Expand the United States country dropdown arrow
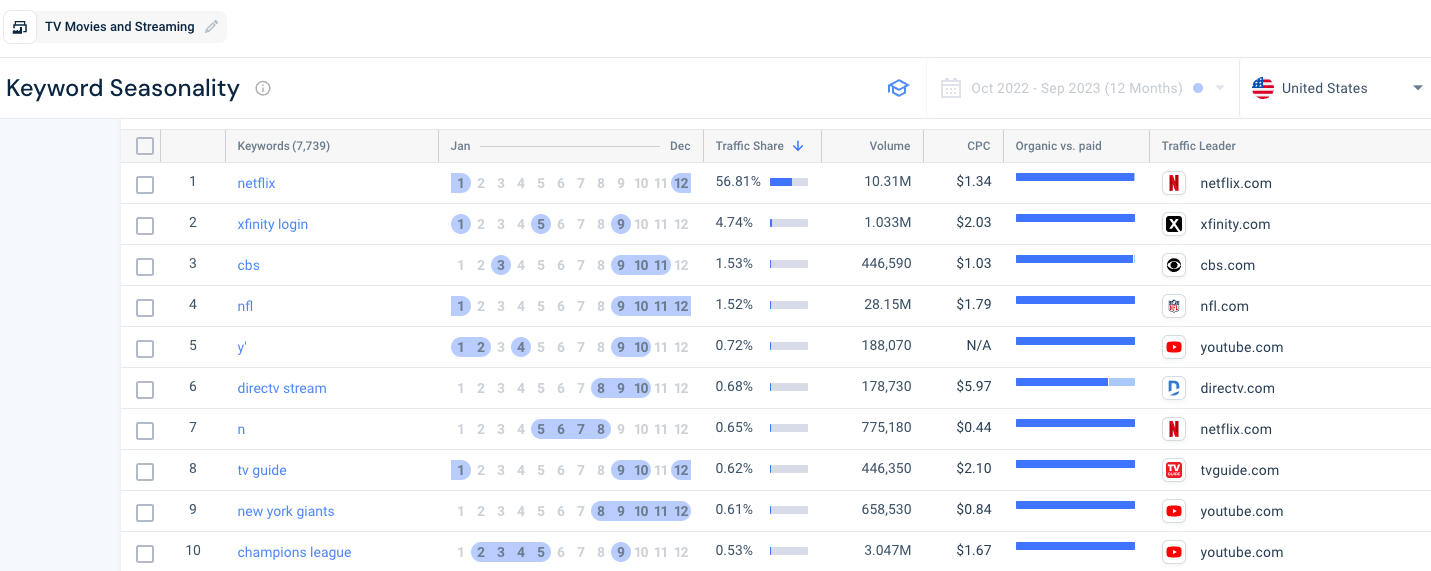 pos(1417,88)
